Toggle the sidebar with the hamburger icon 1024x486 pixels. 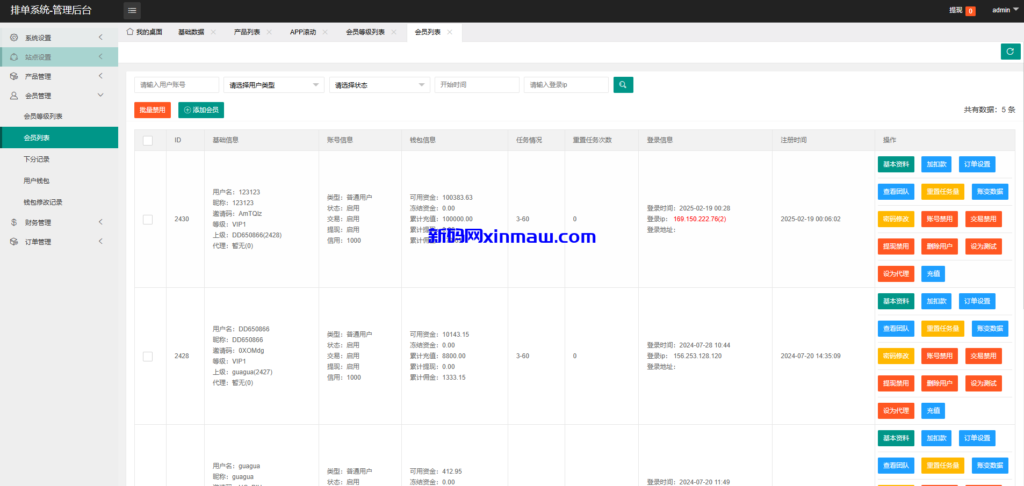tap(132, 10)
